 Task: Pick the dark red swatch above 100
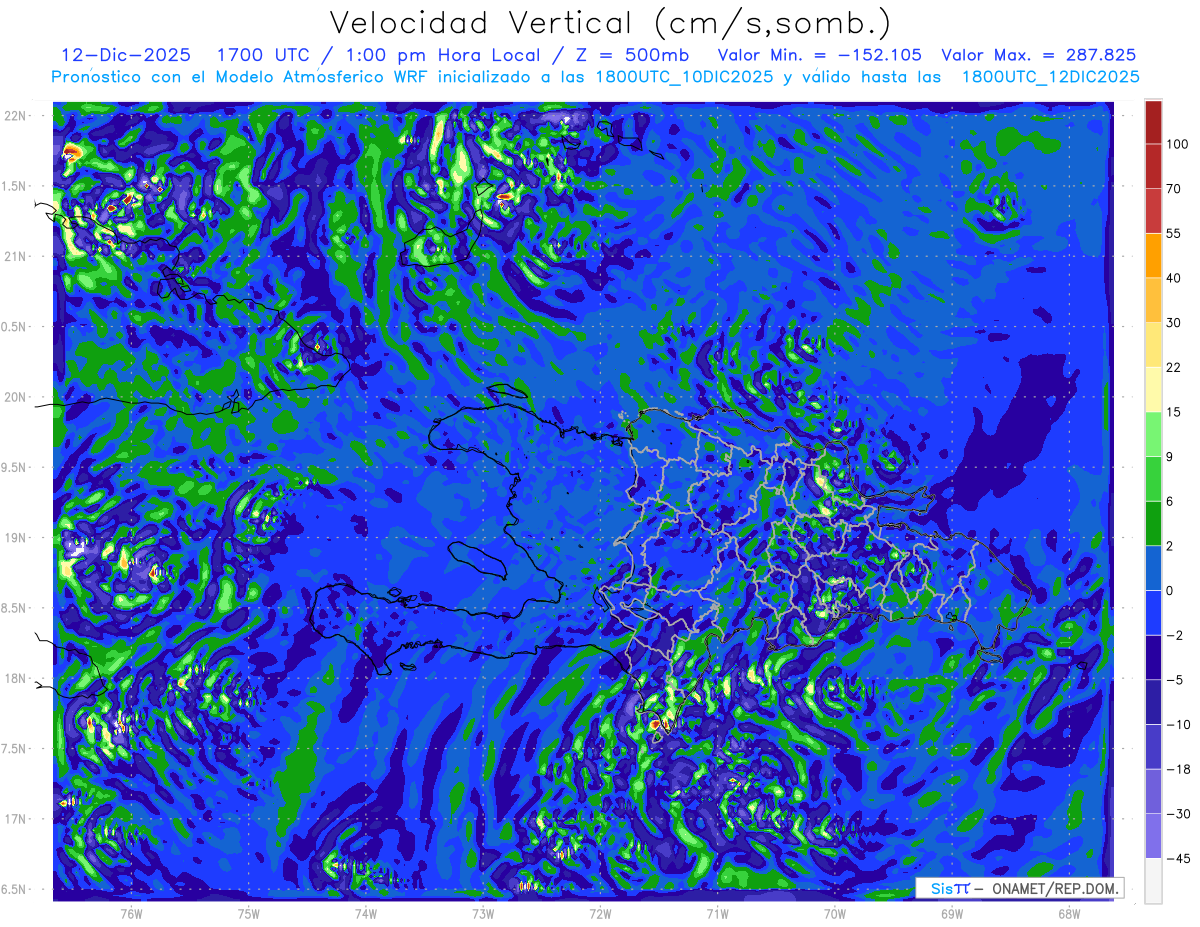pos(1153,121)
